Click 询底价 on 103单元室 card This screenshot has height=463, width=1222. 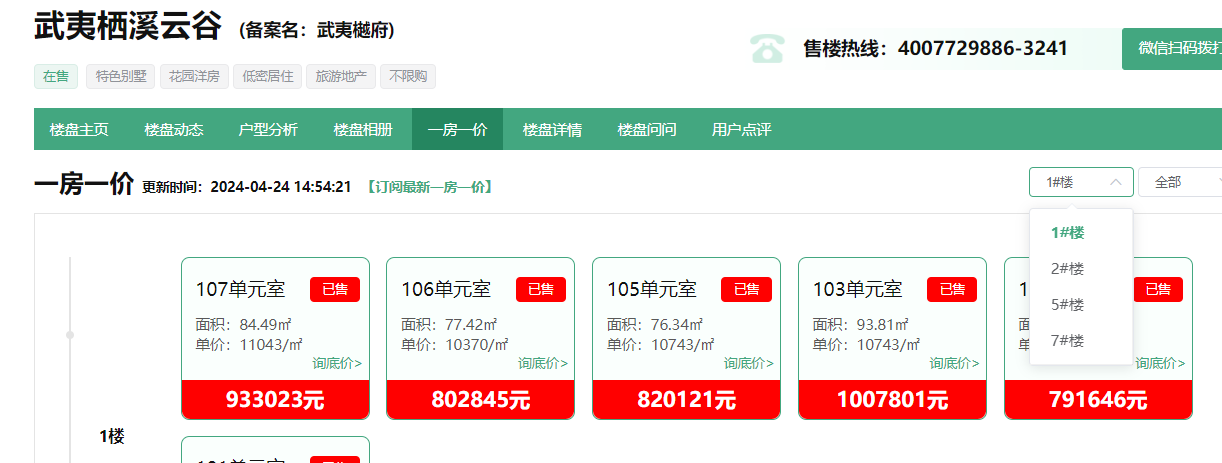click(x=955, y=364)
